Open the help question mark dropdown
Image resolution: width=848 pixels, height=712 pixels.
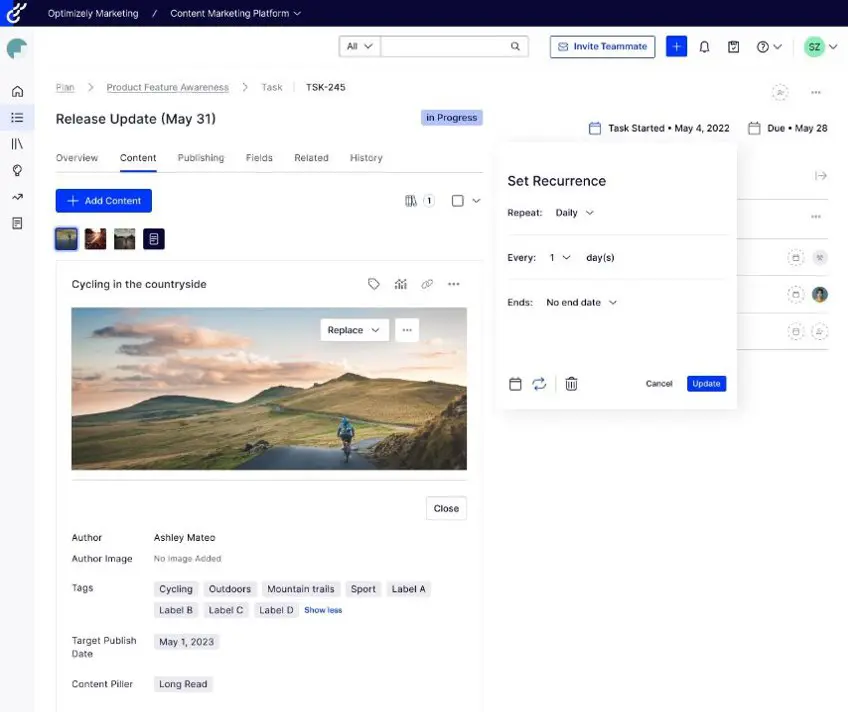[x=768, y=47]
